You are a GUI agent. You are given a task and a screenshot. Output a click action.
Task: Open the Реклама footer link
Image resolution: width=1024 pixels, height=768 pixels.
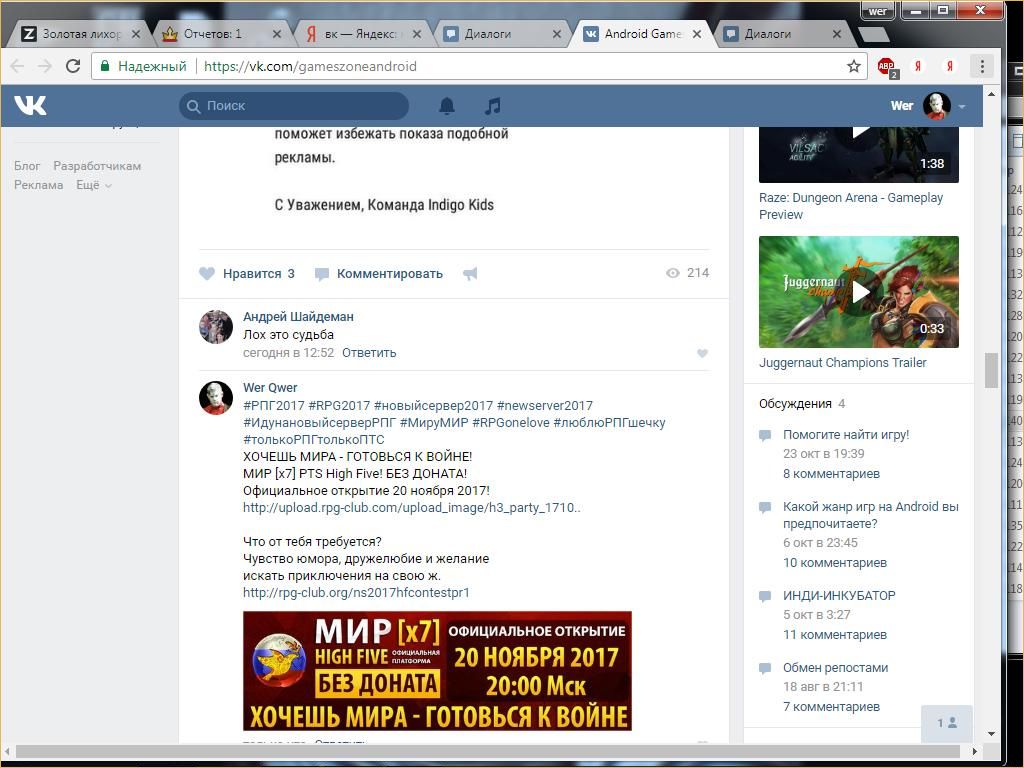pyautogui.click(x=39, y=185)
